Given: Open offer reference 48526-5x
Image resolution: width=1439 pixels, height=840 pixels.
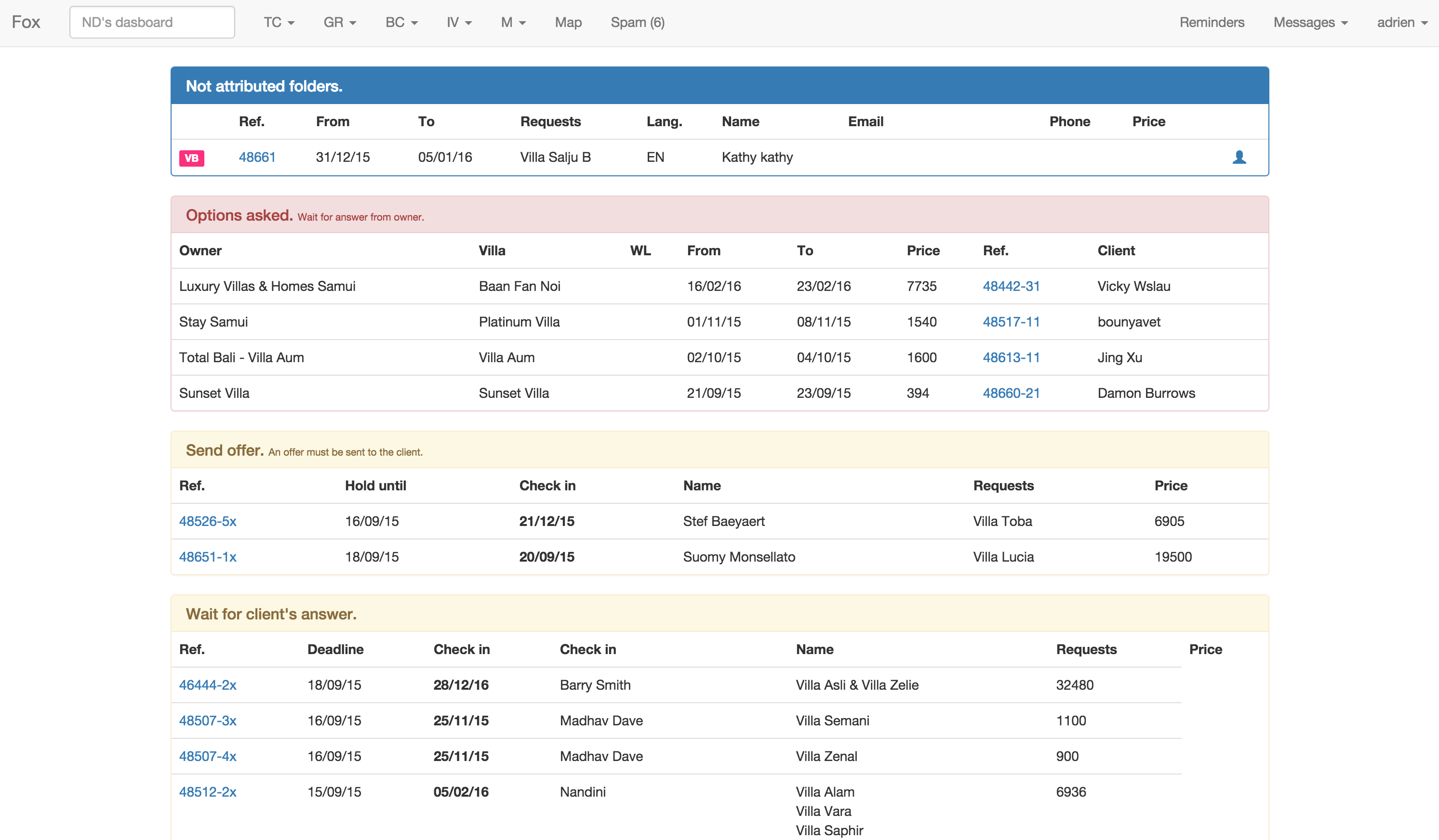Looking at the screenshot, I should click(207, 521).
